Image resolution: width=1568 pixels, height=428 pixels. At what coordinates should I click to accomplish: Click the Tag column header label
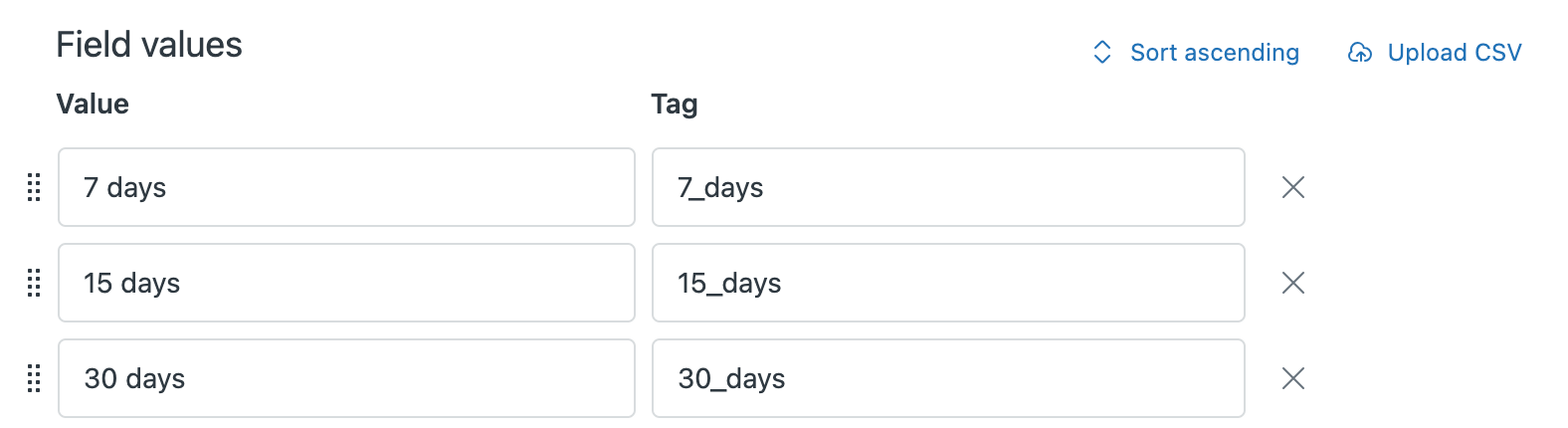click(x=675, y=105)
